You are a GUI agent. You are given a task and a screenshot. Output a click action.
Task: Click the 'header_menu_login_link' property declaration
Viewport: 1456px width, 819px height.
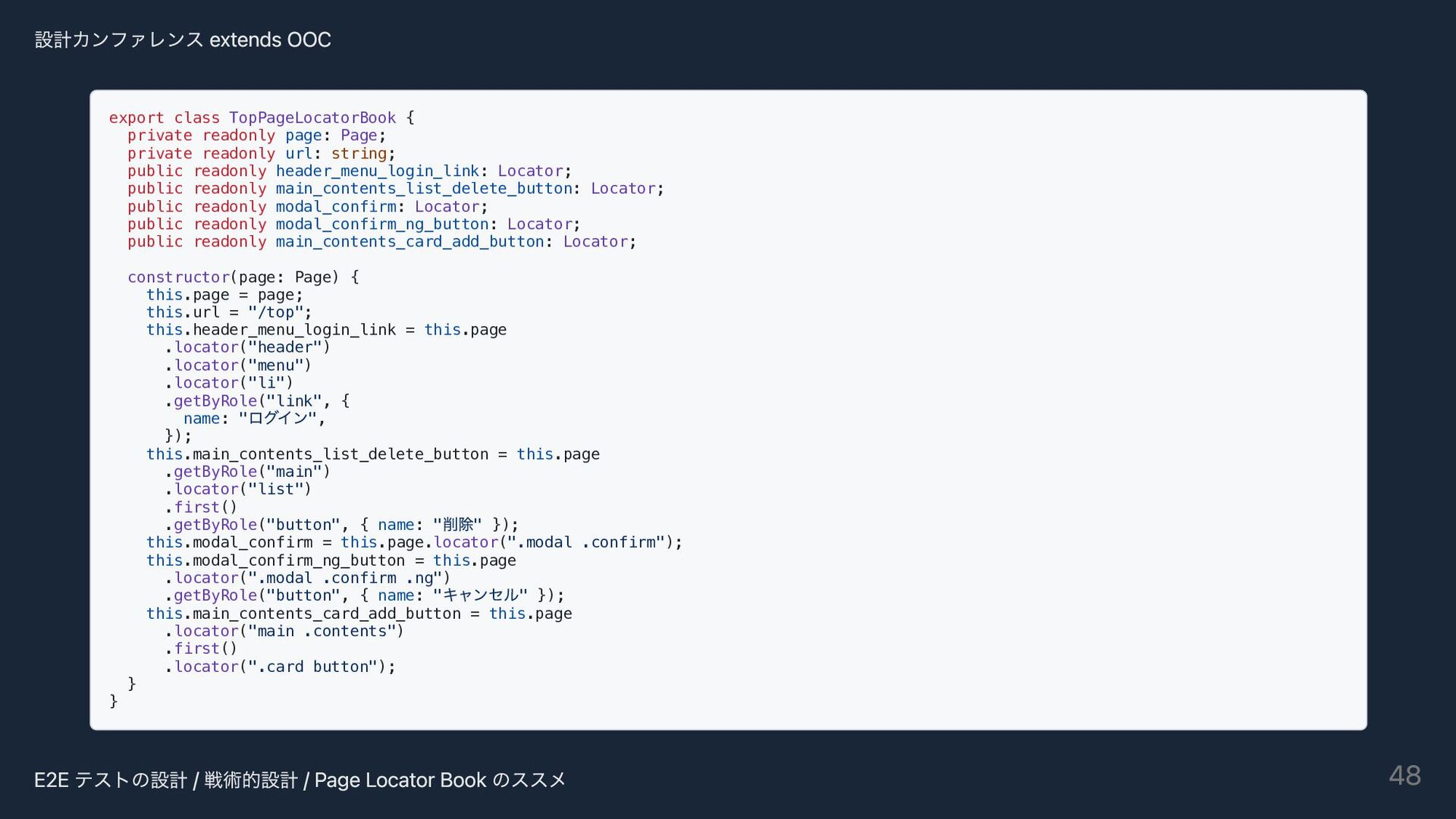pyautogui.click(x=377, y=171)
